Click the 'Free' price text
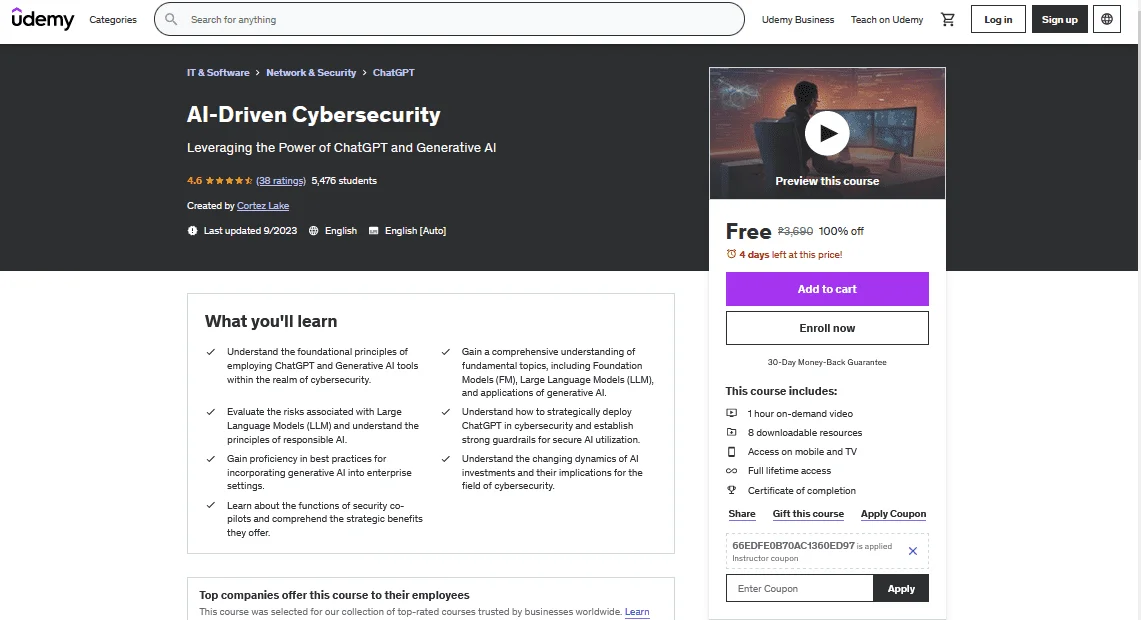Screen dimensions: 1141x620 click(748, 231)
